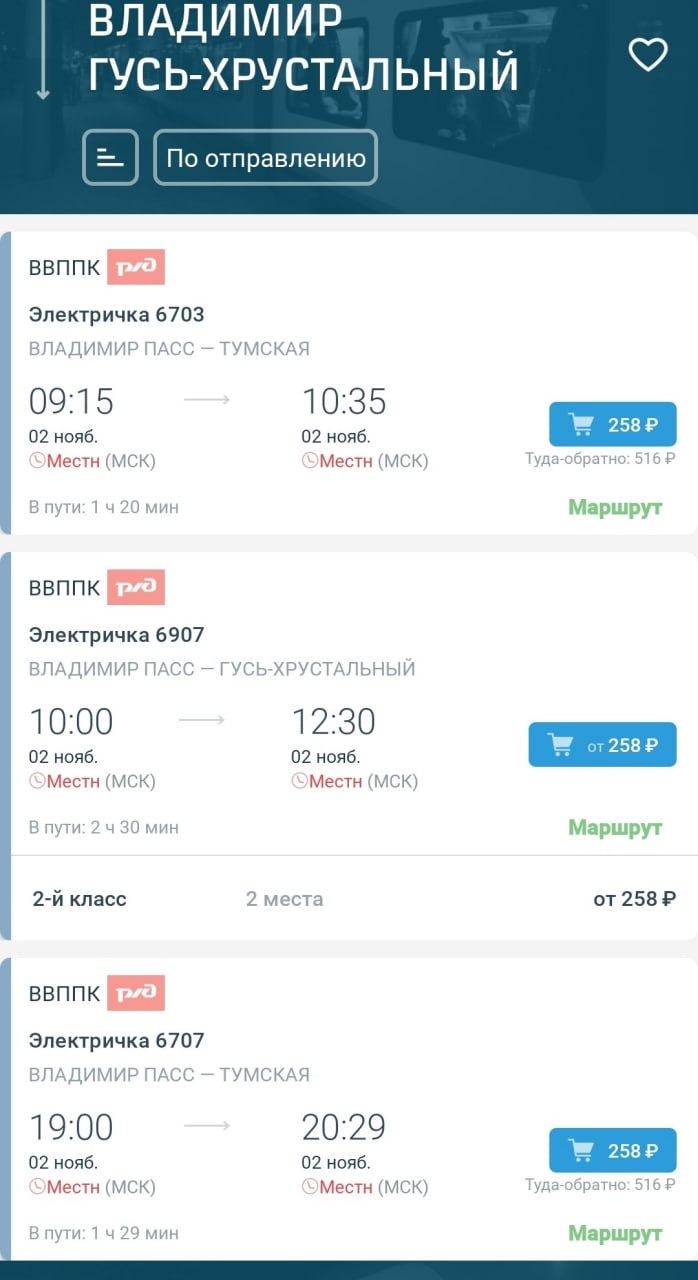
Task: Open Маршрут link for Электричка 6703
Action: [x=615, y=507]
